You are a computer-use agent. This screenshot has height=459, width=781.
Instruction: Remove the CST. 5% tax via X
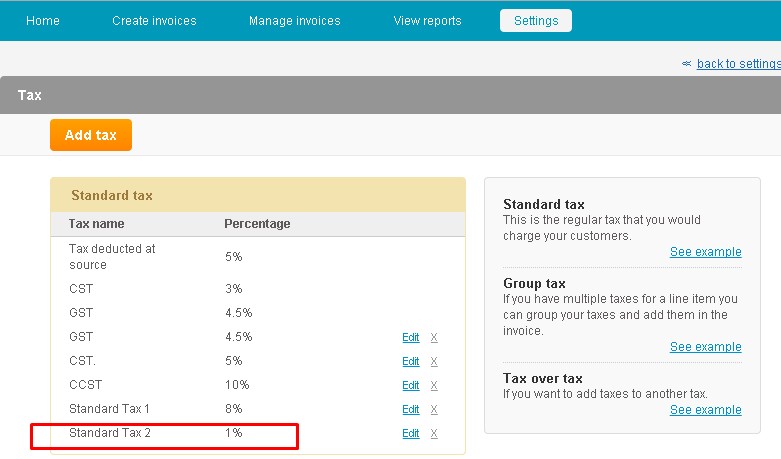pos(434,361)
